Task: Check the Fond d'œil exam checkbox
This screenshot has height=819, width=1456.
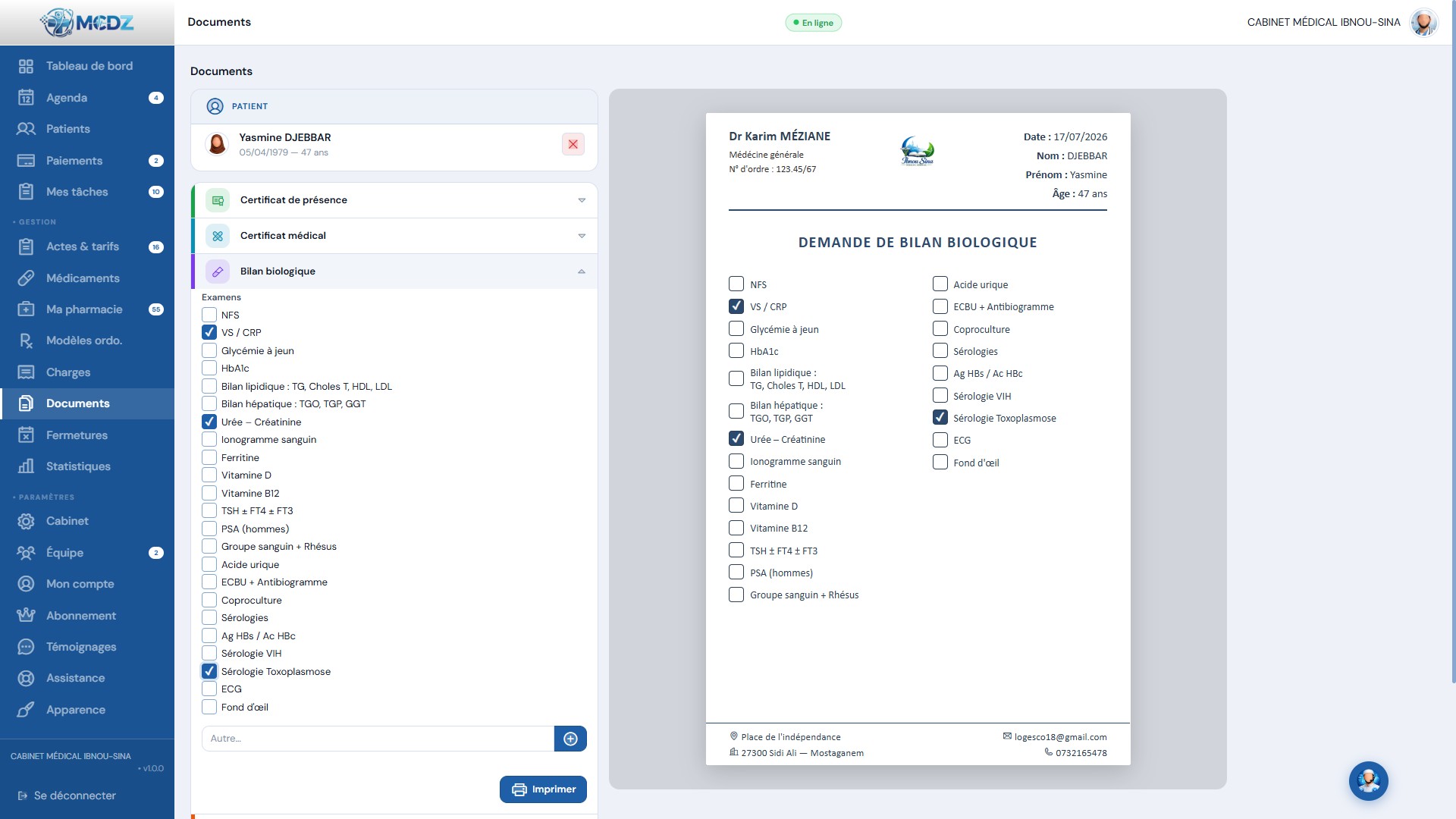Action: pyautogui.click(x=209, y=707)
